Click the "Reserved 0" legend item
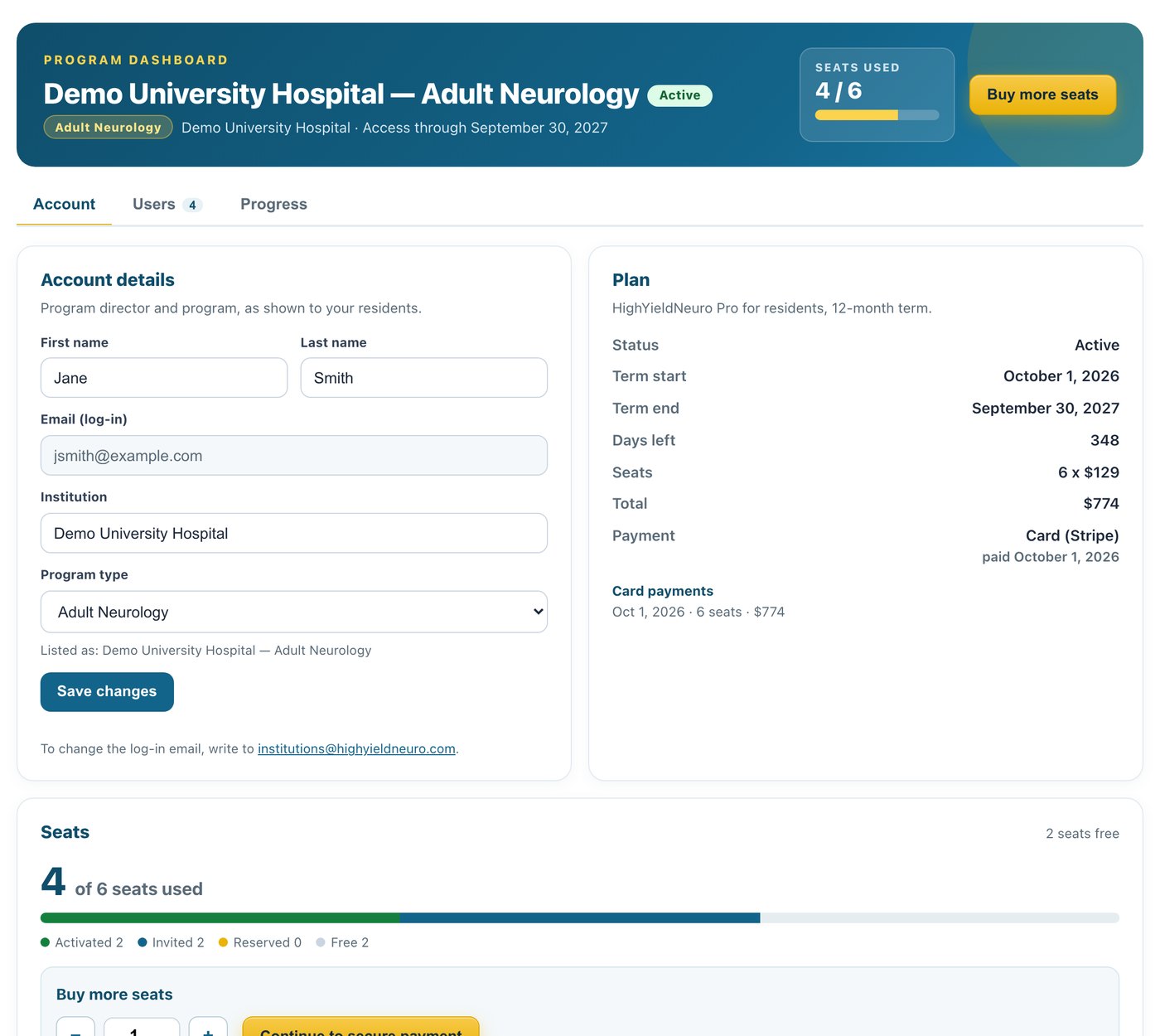The height and width of the screenshot is (1036, 1160). coord(260,942)
